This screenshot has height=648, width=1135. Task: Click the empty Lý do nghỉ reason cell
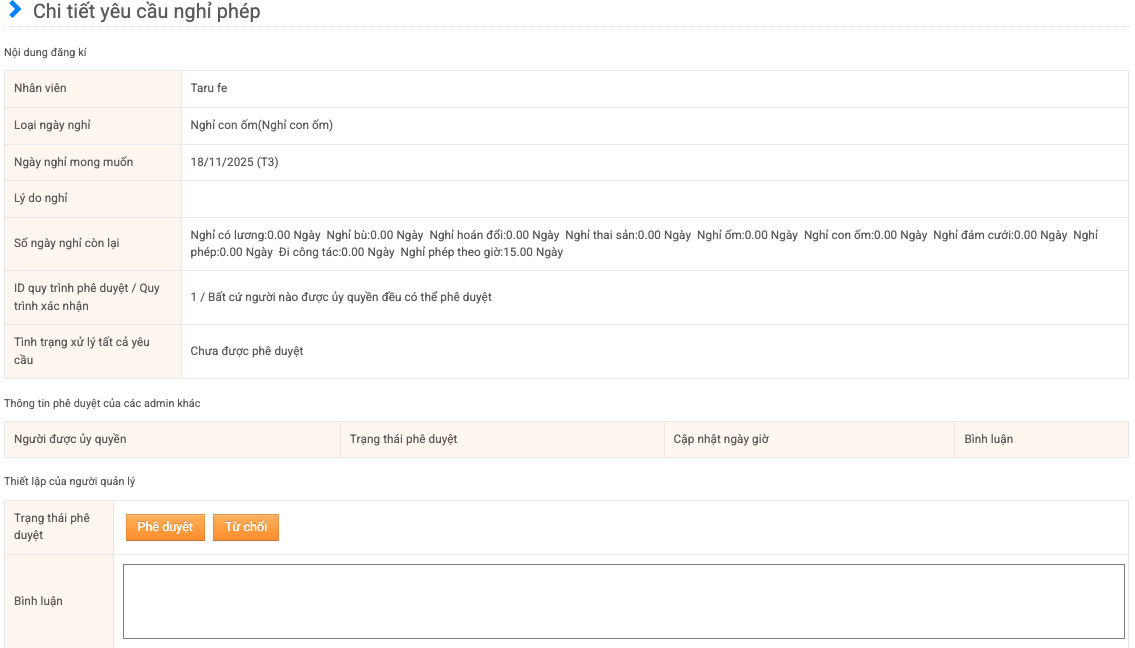pyautogui.click(x=654, y=199)
